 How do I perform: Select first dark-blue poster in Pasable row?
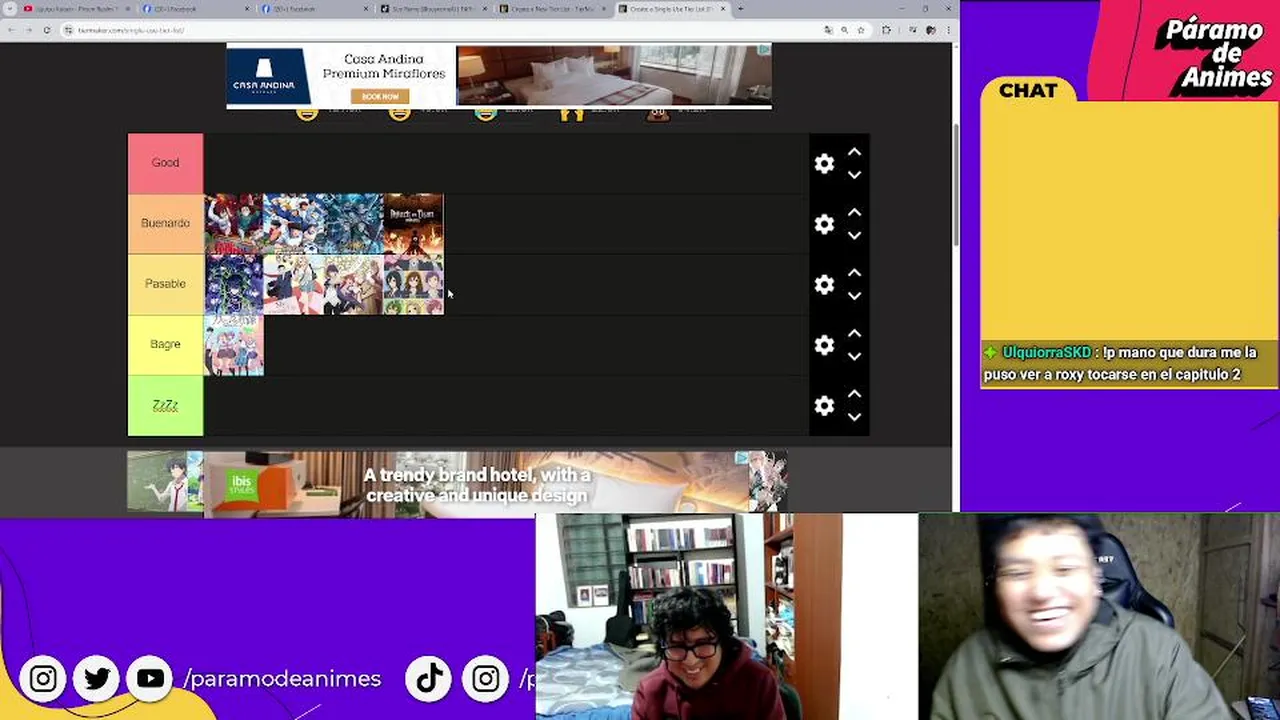point(233,285)
